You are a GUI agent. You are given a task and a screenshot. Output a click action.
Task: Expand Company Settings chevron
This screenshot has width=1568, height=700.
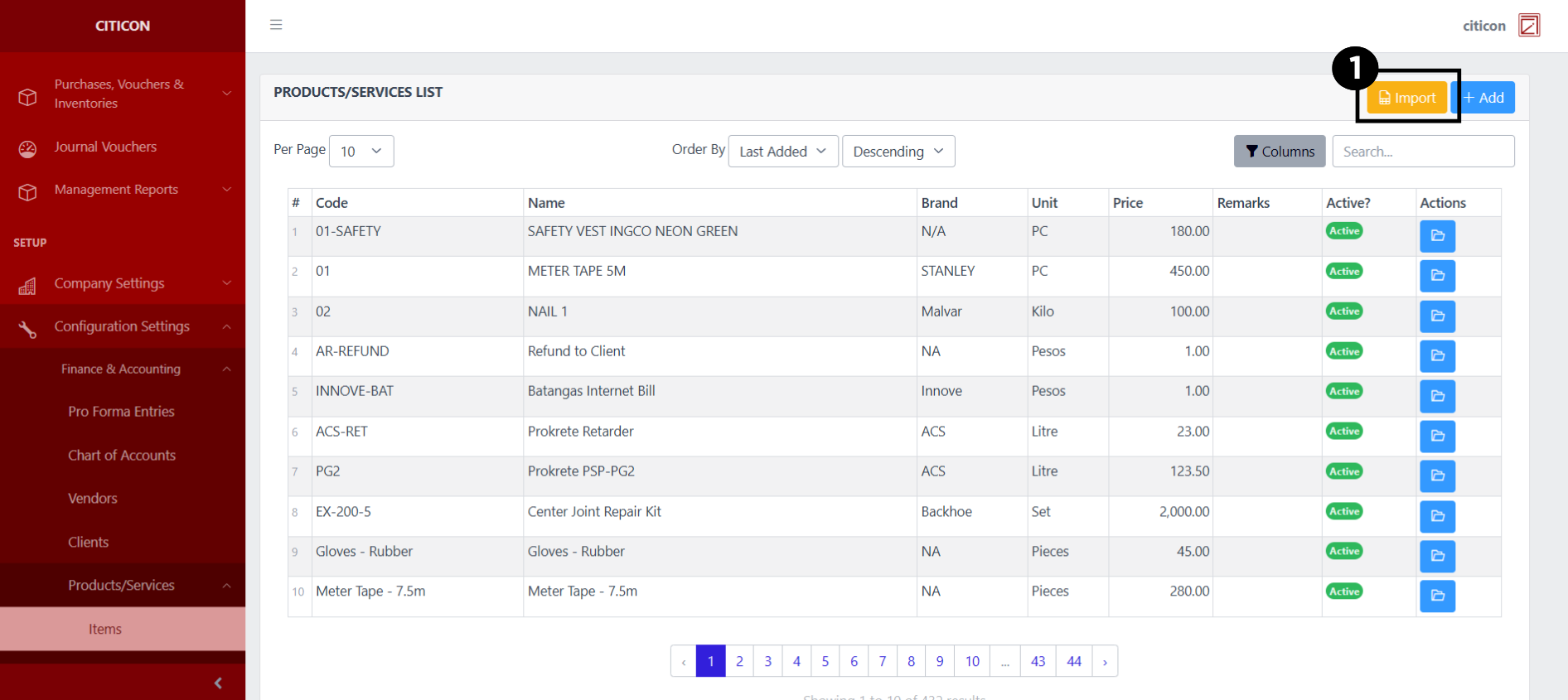(227, 283)
